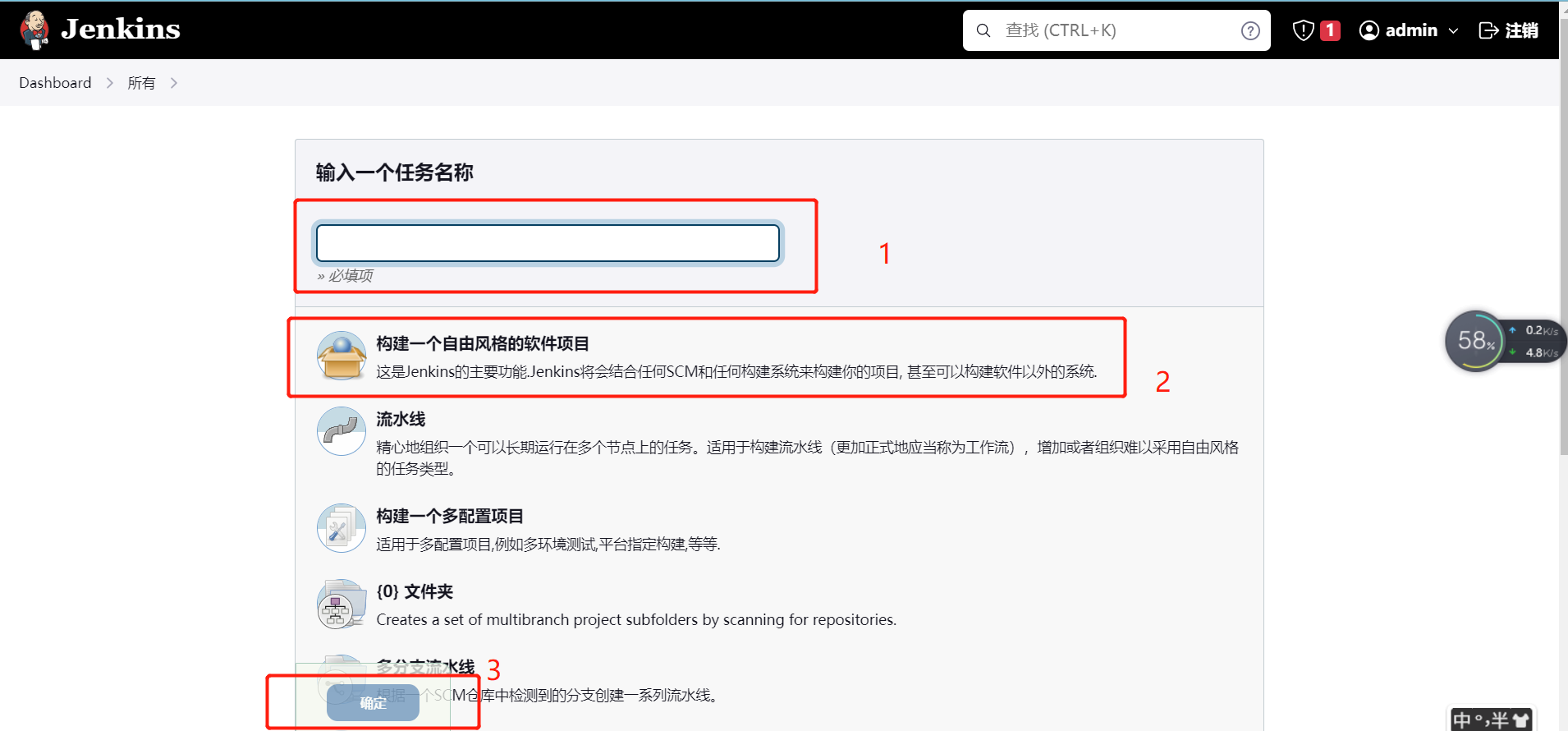
Task: Click the Jenkins butler logo
Action: pyautogui.click(x=34, y=30)
